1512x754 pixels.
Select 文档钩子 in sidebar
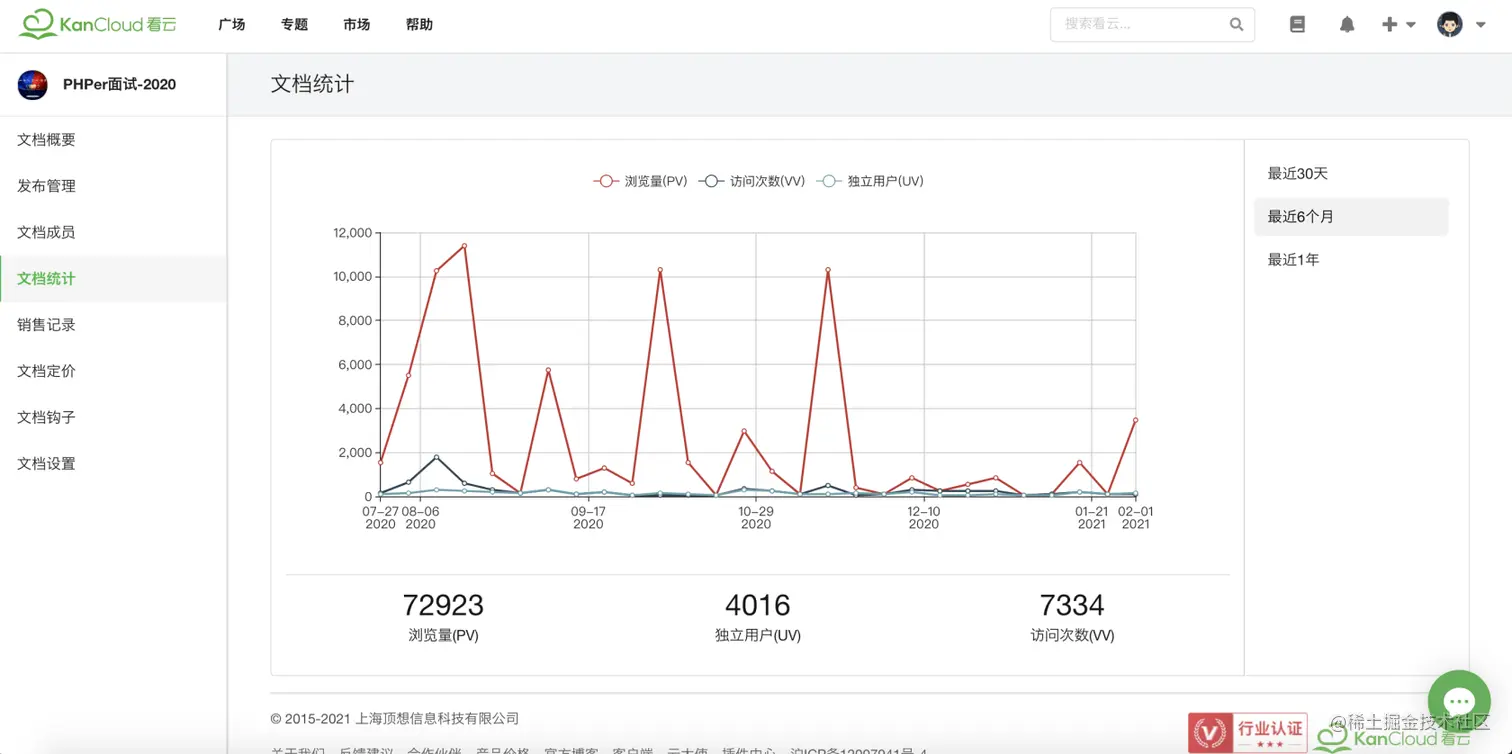point(113,417)
